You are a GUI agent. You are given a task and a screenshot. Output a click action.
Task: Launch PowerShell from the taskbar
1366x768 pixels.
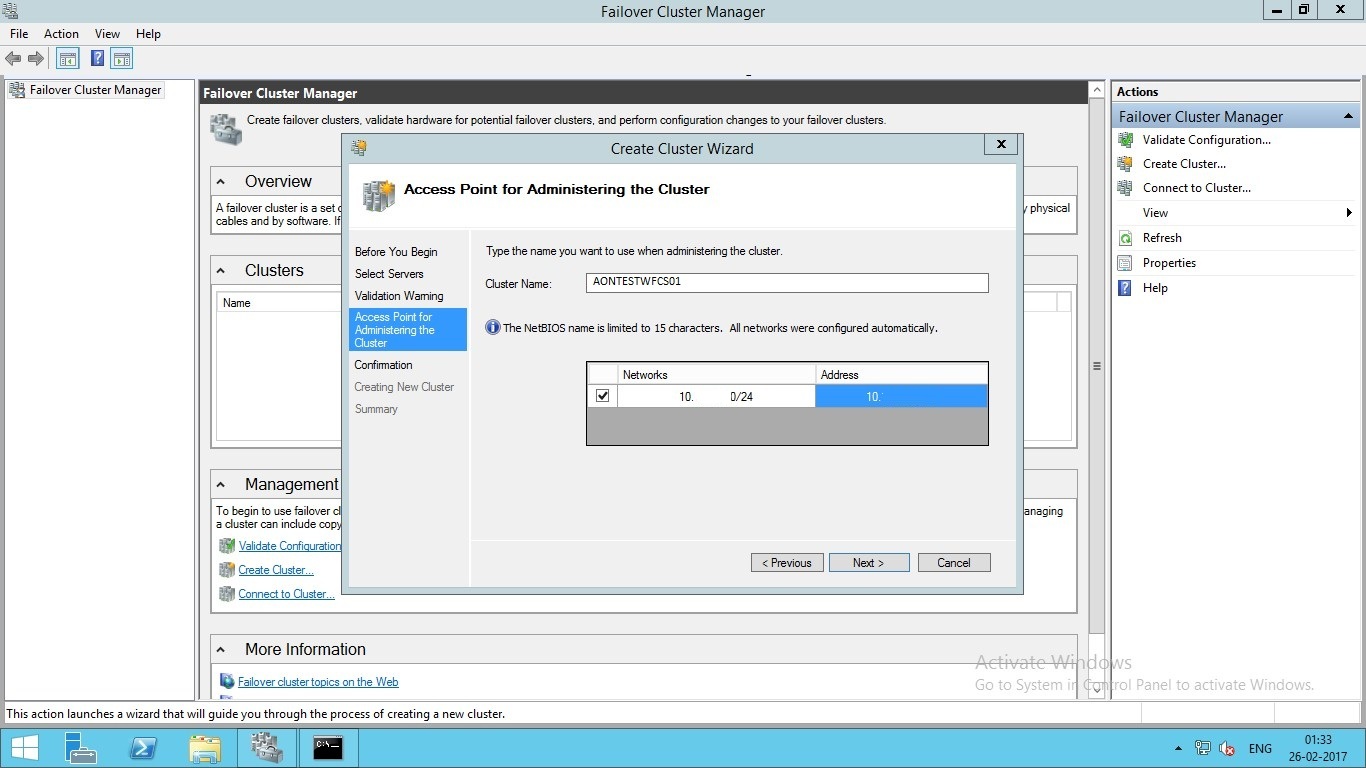[x=143, y=748]
